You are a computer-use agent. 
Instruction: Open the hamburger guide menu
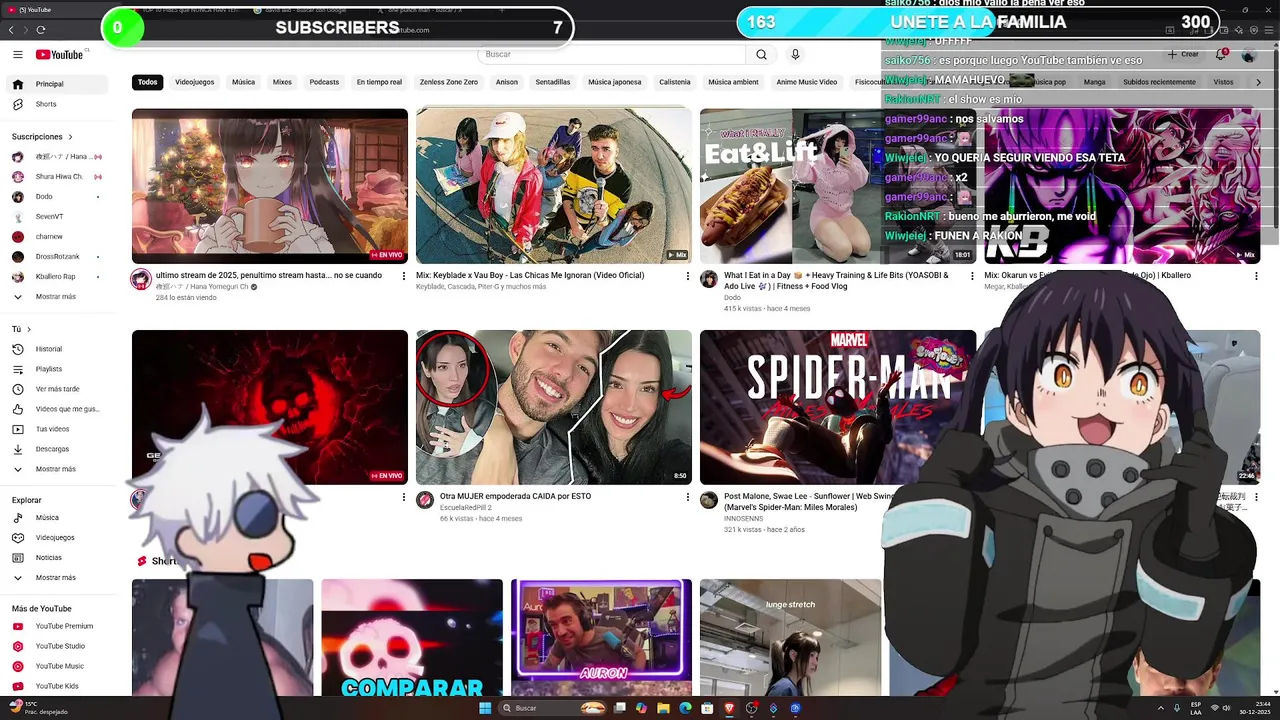[x=18, y=55]
